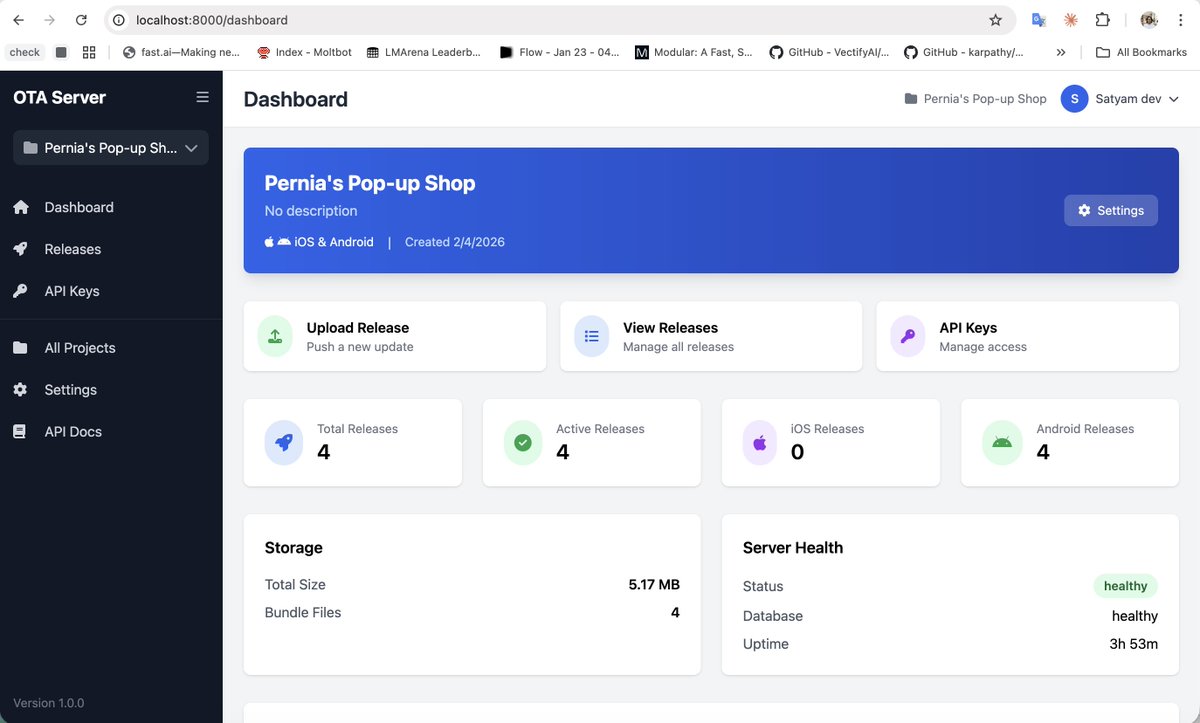Open the All Bookmarks folder
Screen dimensions: 1200x723
1141,52
